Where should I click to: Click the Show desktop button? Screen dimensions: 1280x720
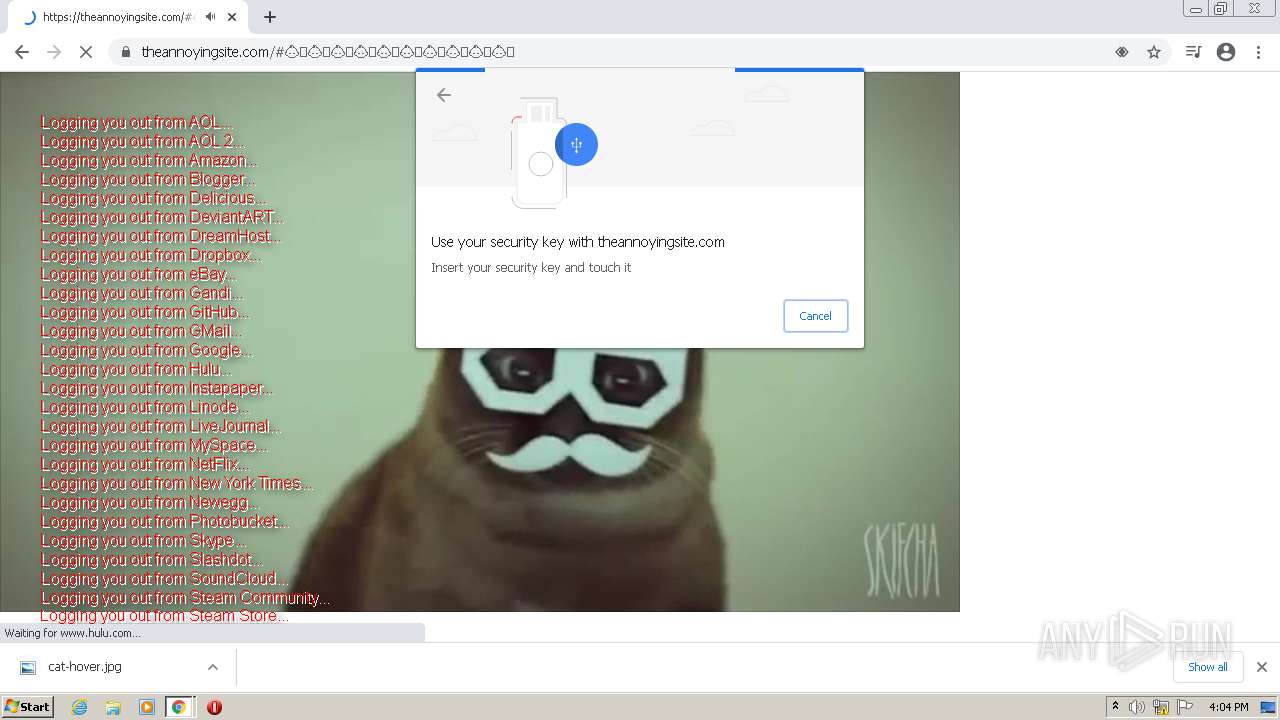click(x=1270, y=707)
